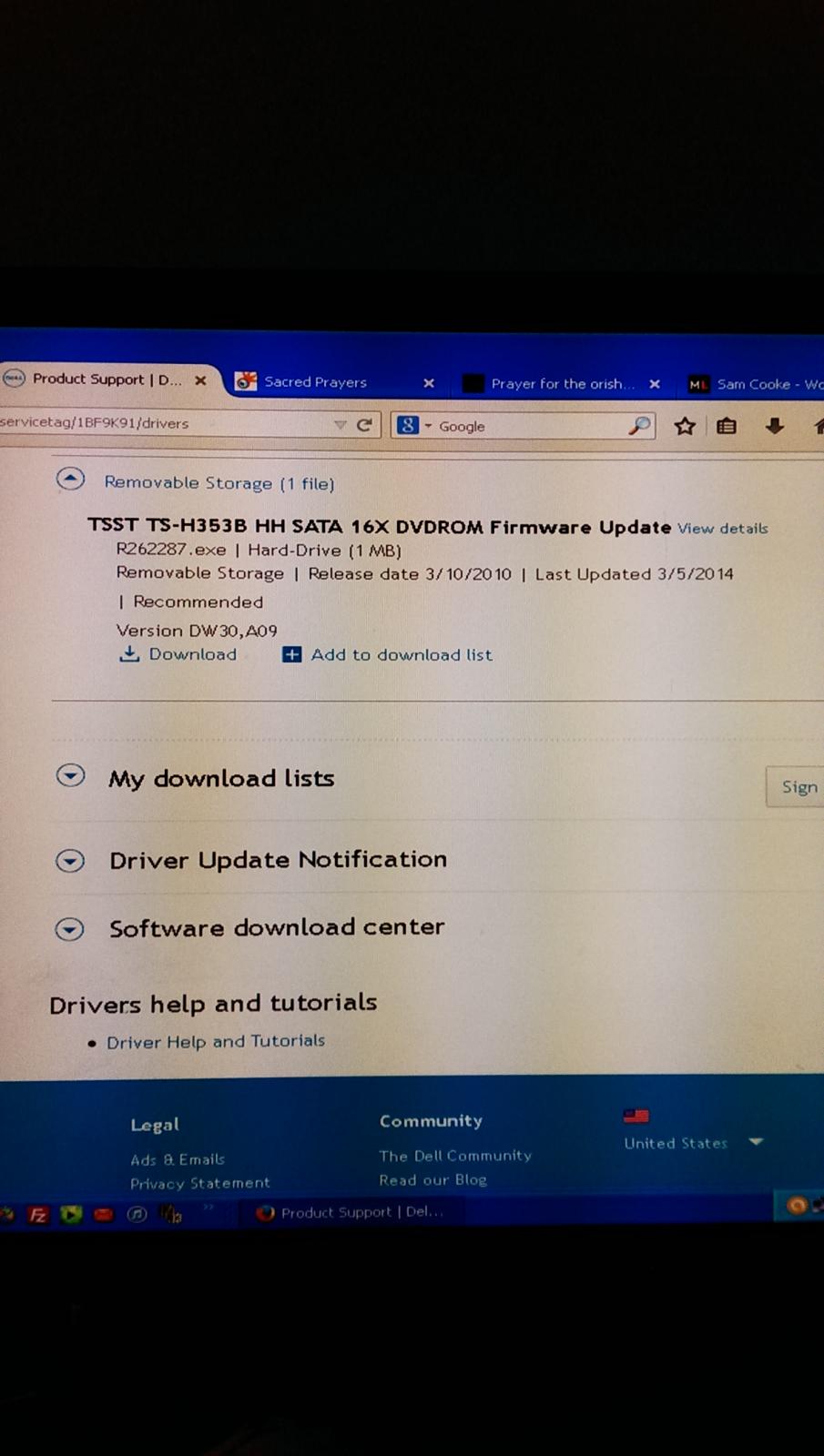Open the country selector dropdown arrow
Image resolution: width=824 pixels, height=1456 pixels.
click(x=756, y=1142)
